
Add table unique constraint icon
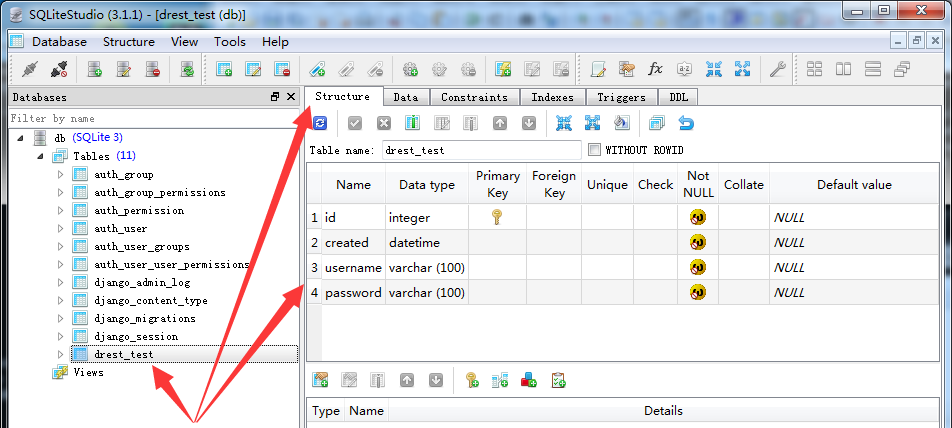point(529,380)
